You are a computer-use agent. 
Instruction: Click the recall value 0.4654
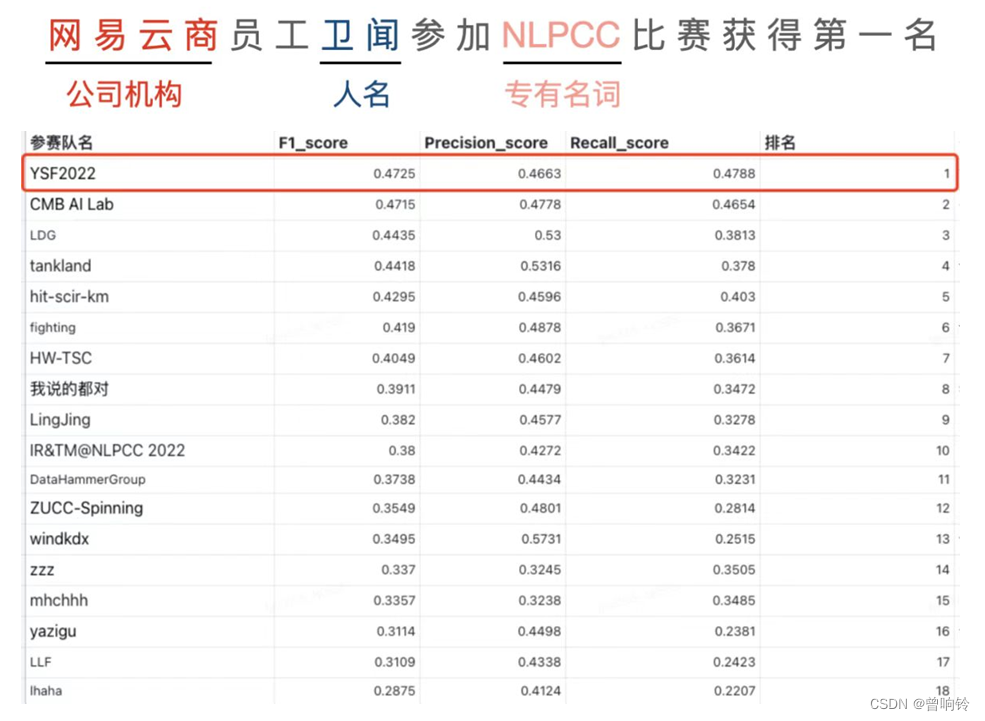tap(734, 204)
